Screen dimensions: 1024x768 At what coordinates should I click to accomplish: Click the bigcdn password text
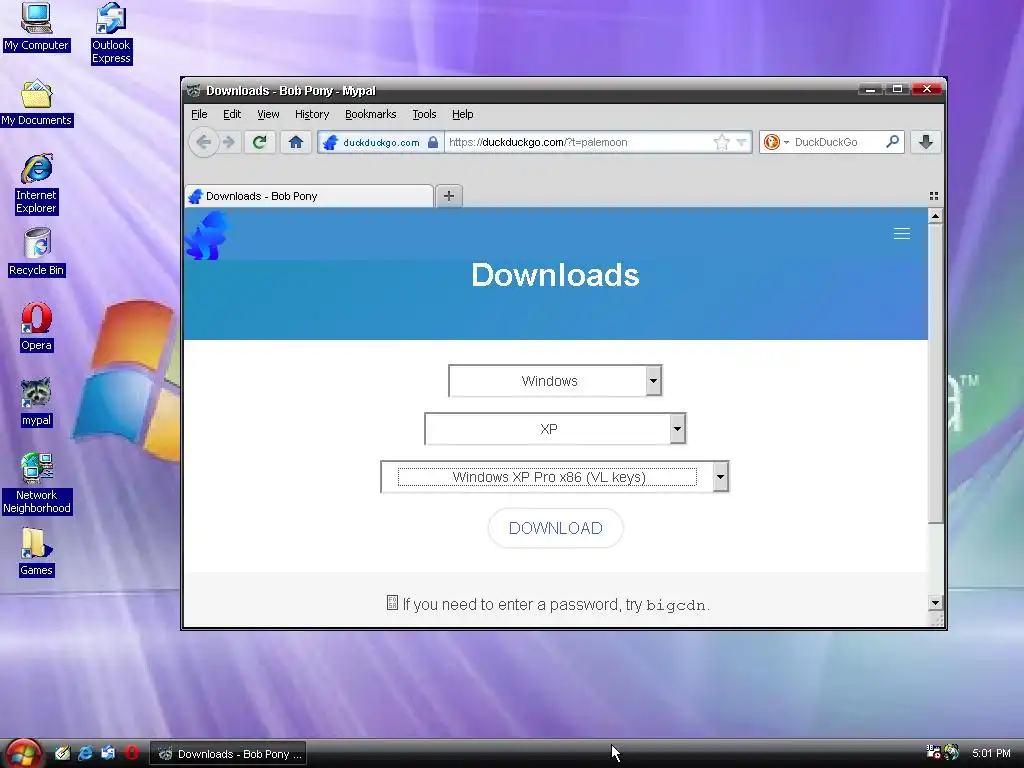675,605
